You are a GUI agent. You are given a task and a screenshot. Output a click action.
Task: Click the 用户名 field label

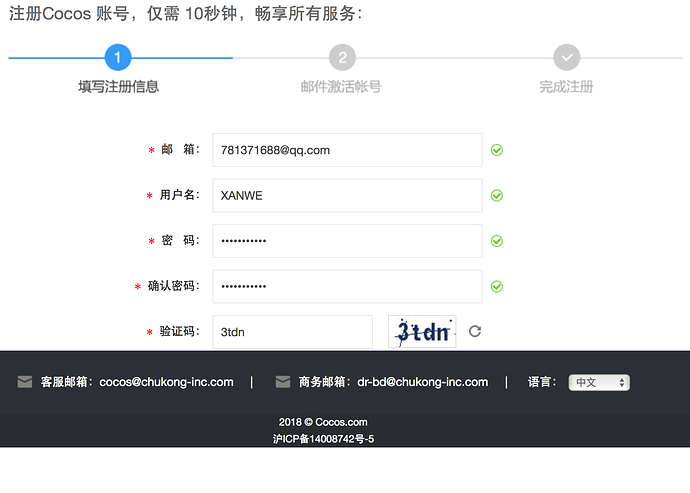(180, 195)
